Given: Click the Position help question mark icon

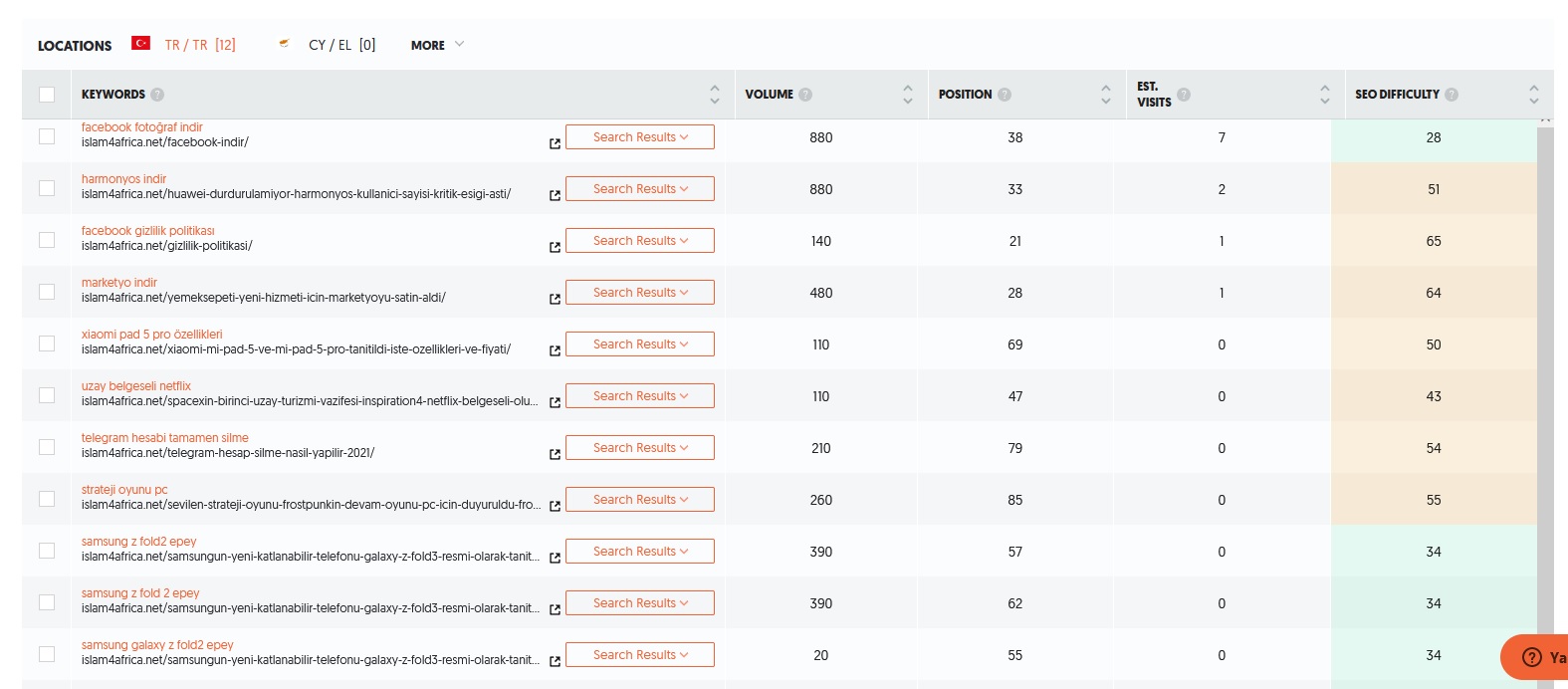Looking at the screenshot, I should coord(1005,95).
